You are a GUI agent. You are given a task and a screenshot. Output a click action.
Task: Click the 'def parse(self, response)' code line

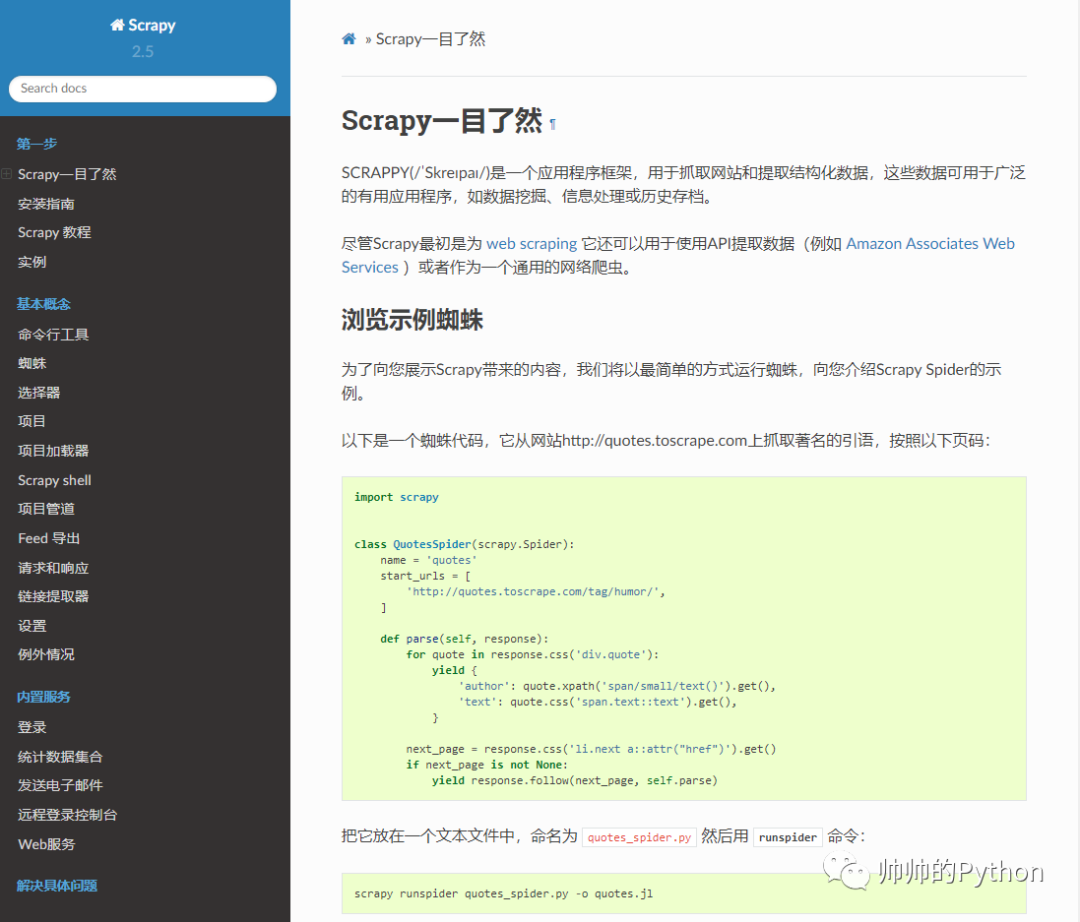pyautogui.click(x=464, y=639)
